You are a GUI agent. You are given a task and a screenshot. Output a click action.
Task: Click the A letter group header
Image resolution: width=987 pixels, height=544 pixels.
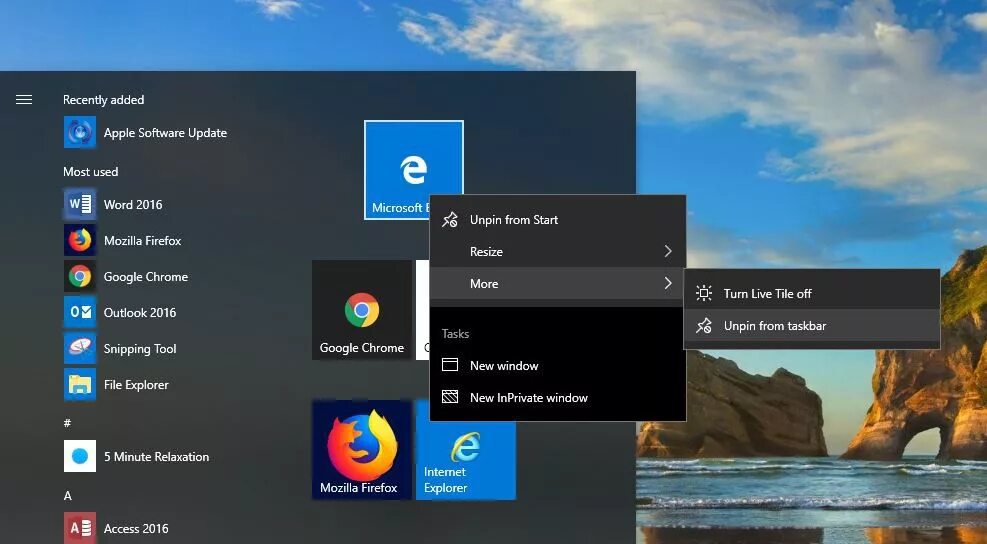tap(67, 496)
